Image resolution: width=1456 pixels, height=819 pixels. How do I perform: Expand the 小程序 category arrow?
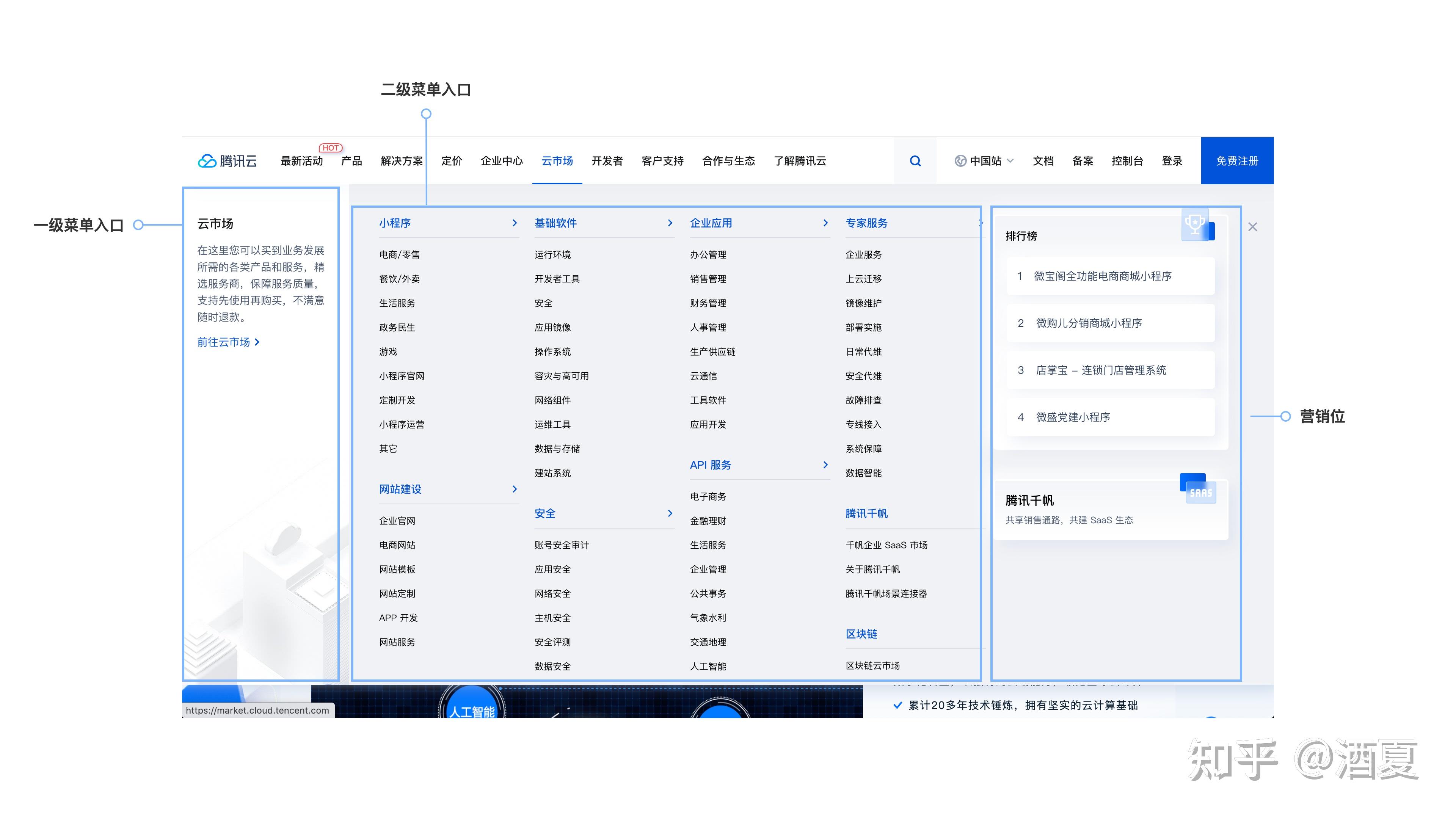tap(515, 223)
